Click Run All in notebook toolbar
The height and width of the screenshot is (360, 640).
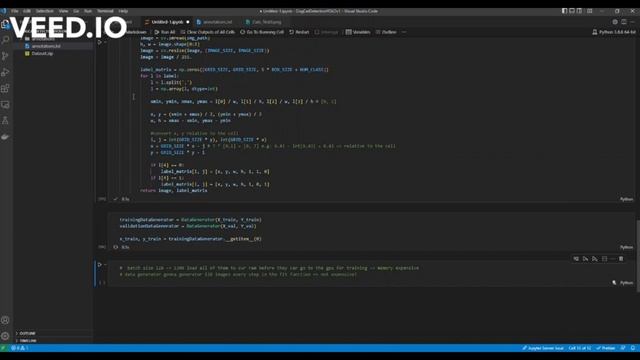[164, 32]
